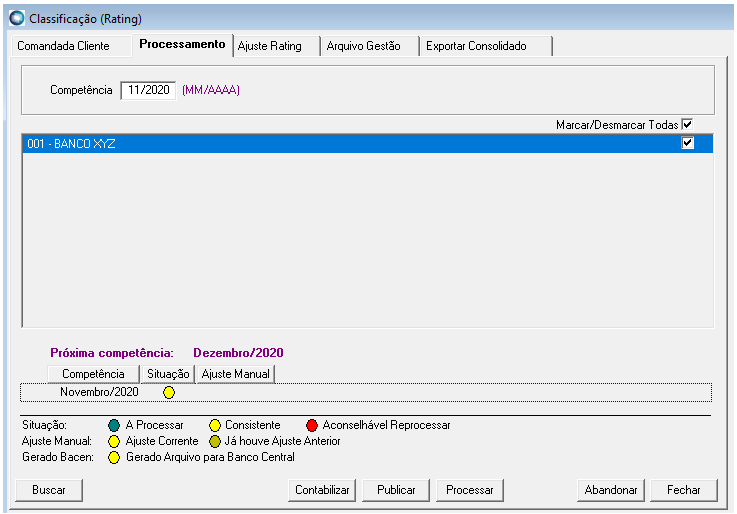Click the yellow Consistente legend circle
Image resolution: width=737 pixels, height=514 pixels.
pos(215,426)
